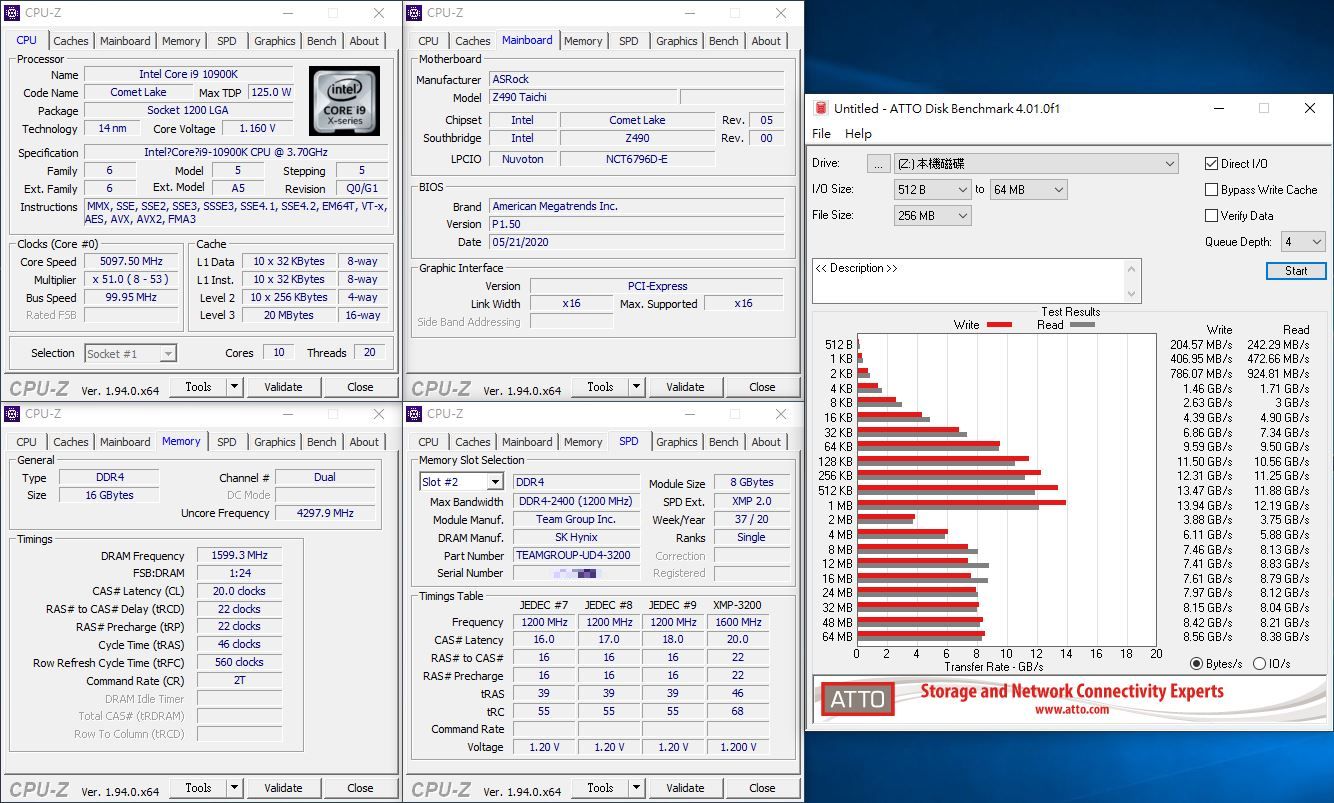Switch to Caches tab in the CPU window
This screenshot has width=1334, height=803.
point(71,41)
